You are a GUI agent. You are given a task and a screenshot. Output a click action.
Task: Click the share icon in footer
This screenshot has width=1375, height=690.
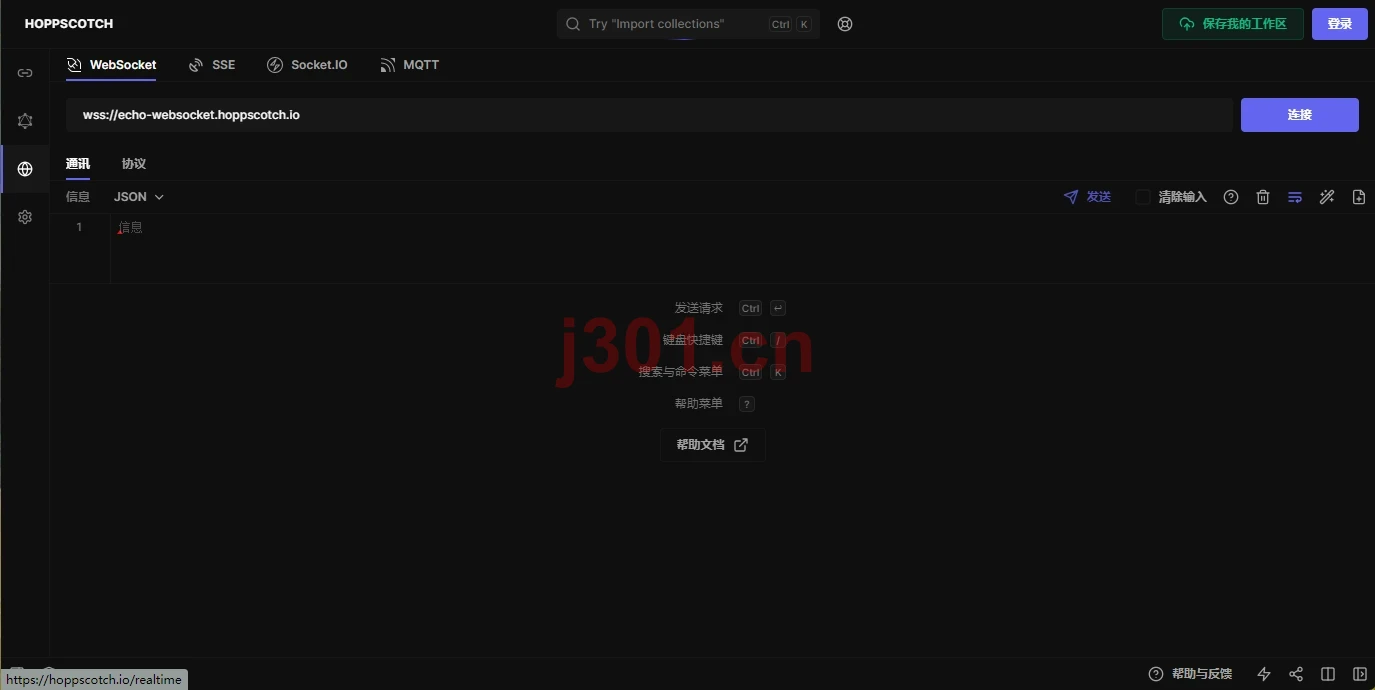pyautogui.click(x=1296, y=674)
